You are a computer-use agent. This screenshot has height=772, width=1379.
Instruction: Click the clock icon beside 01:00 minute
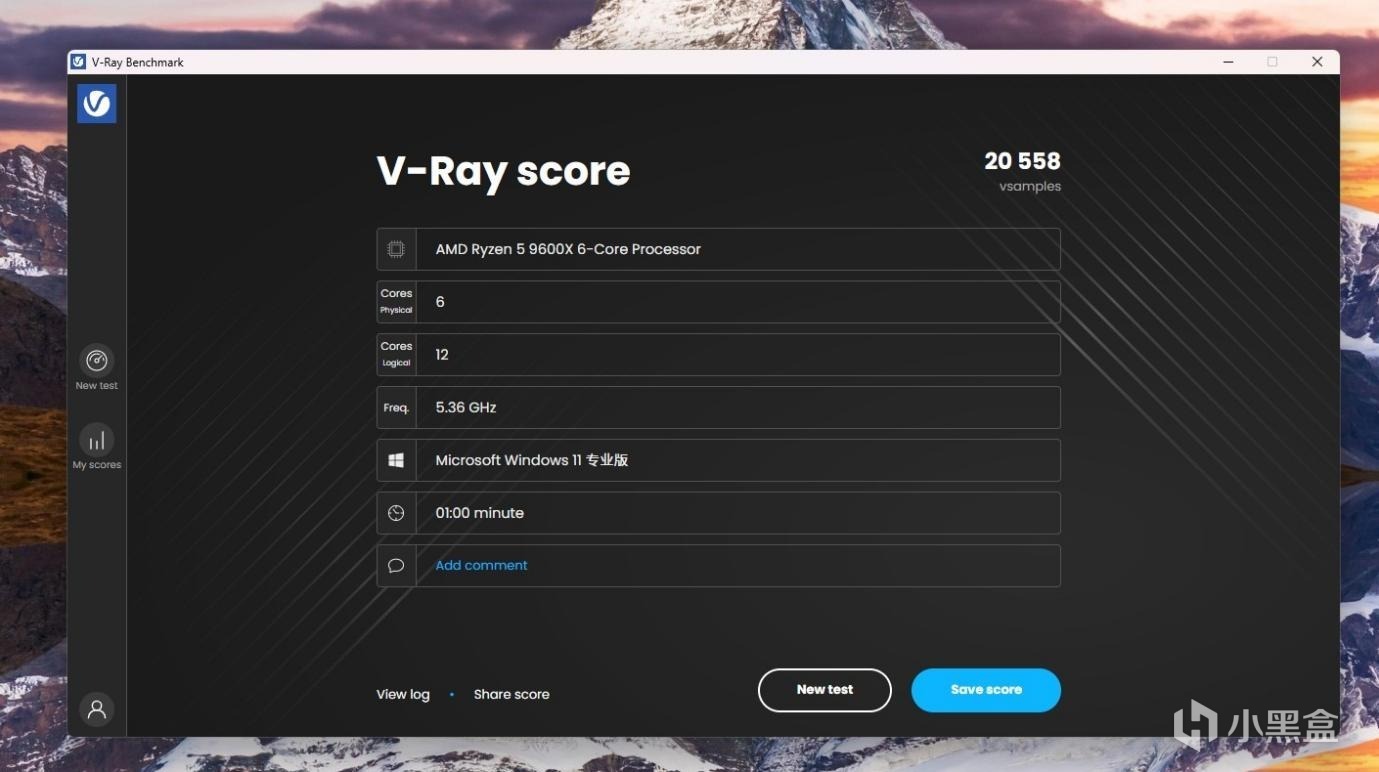[396, 513]
